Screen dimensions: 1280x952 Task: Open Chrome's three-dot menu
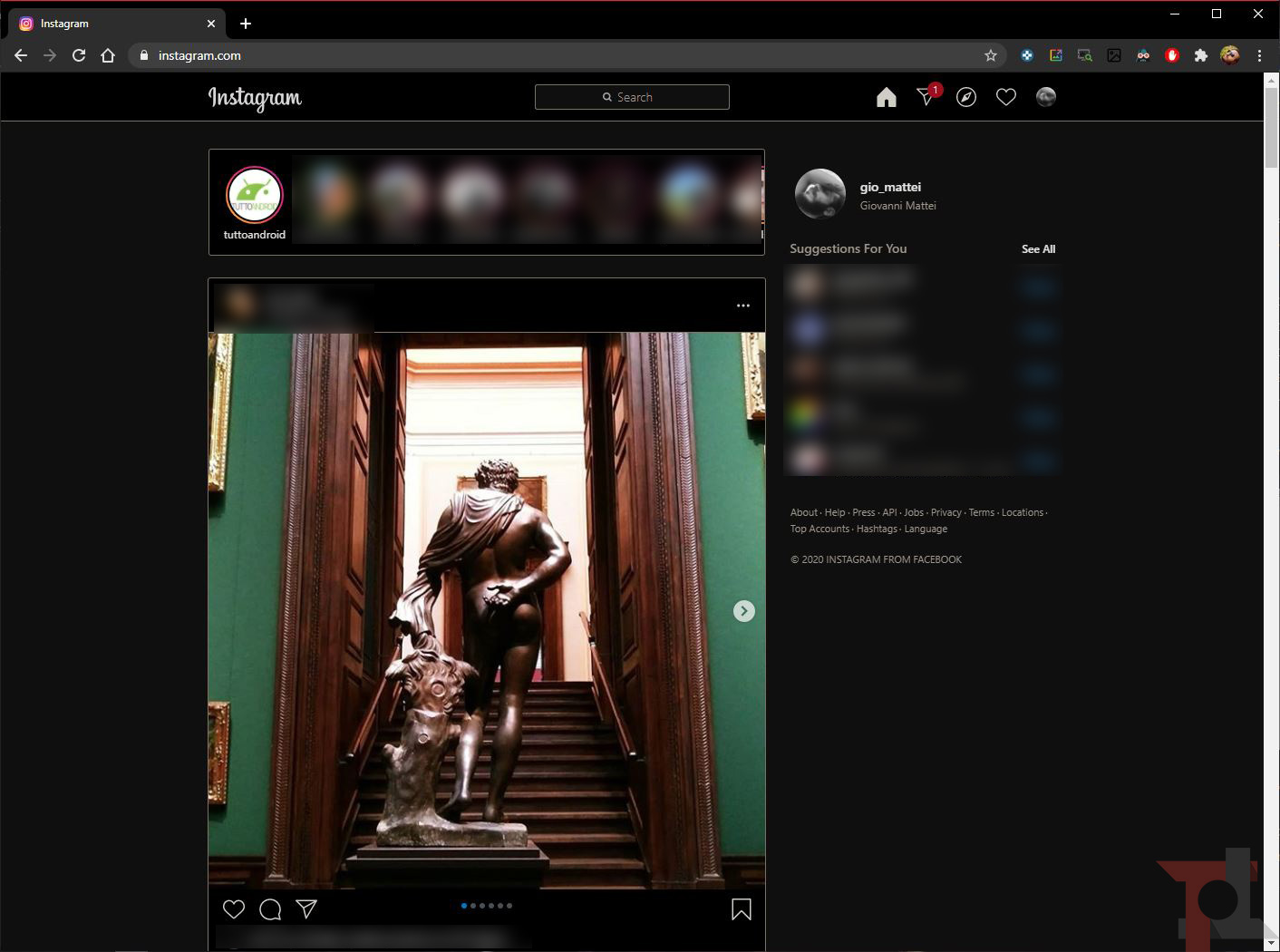coord(1259,55)
